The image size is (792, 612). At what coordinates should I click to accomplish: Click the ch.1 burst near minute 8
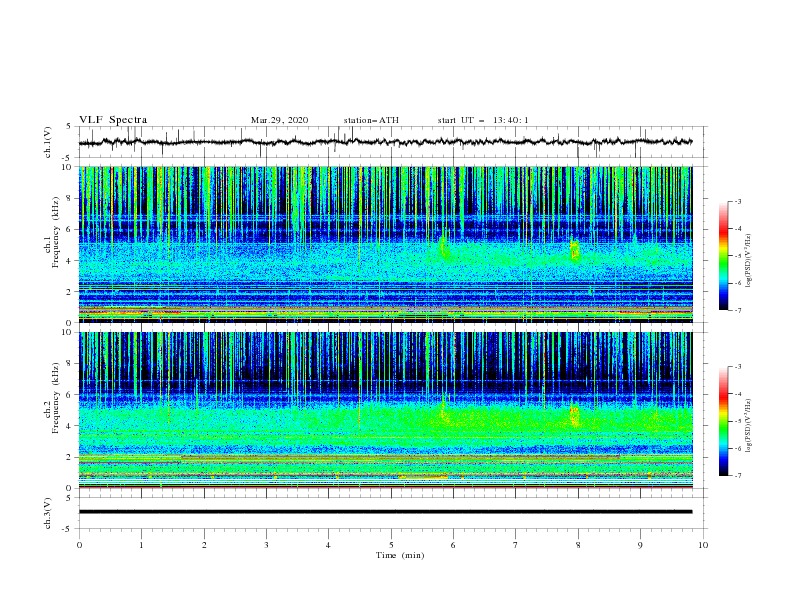[574, 249]
